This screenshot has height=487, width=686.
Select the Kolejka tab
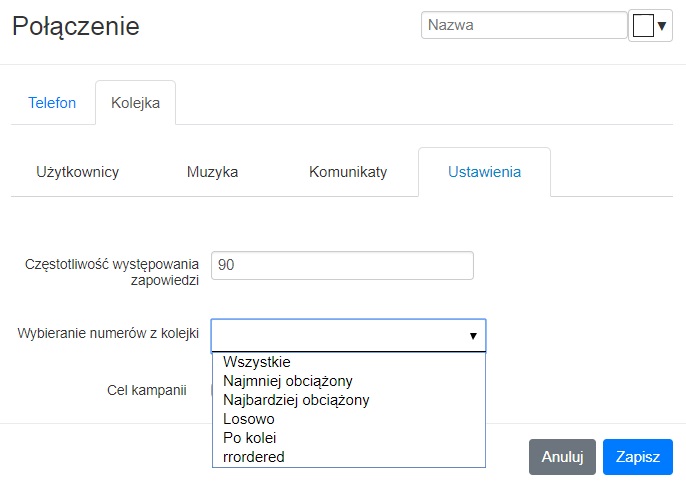tap(136, 103)
